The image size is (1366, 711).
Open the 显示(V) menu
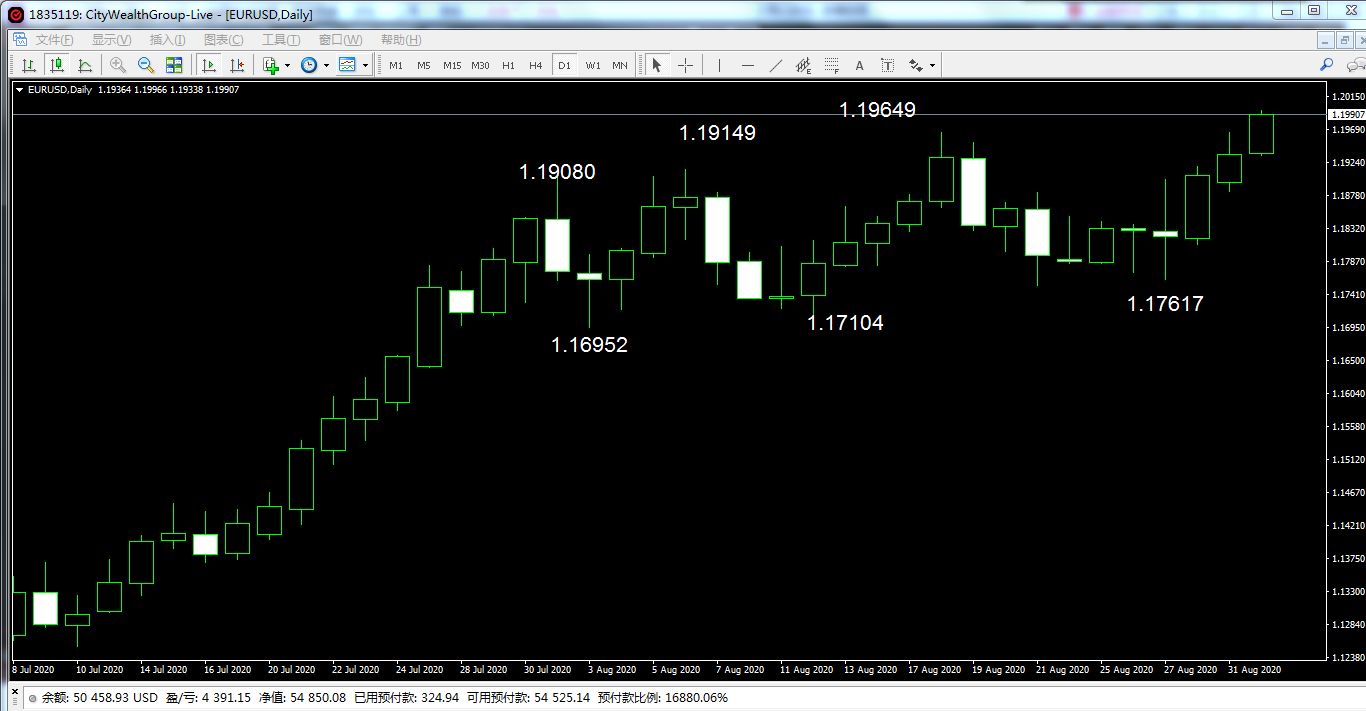[x=111, y=40]
